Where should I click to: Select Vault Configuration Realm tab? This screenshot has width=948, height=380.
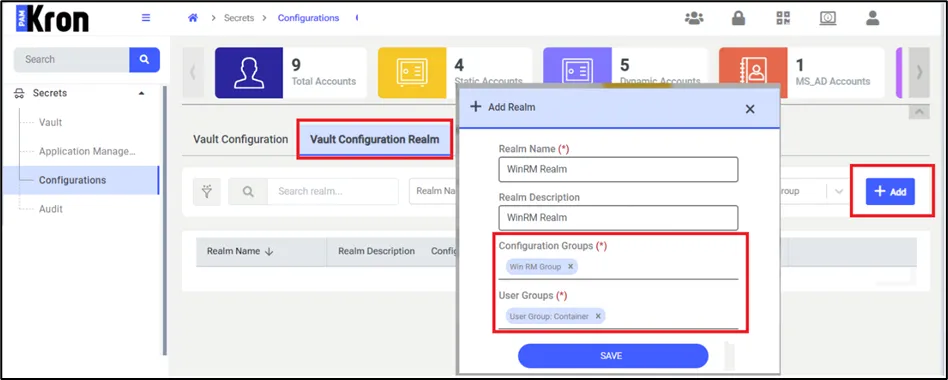pyautogui.click(x=375, y=140)
